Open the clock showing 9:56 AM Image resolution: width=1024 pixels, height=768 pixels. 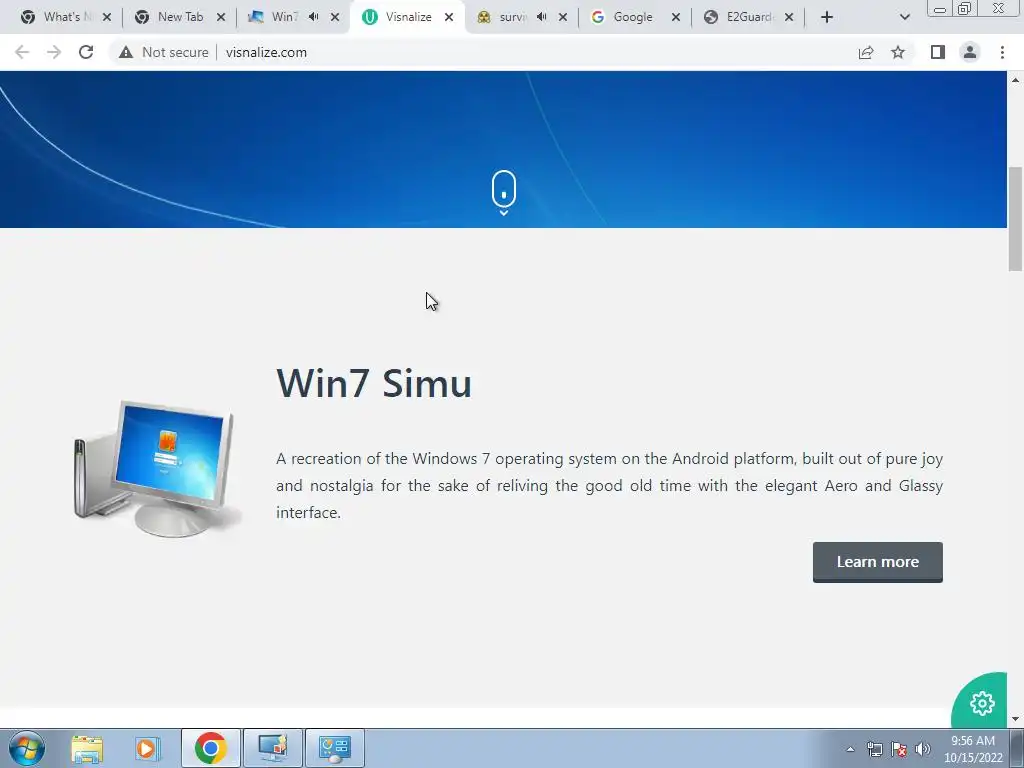tap(972, 748)
